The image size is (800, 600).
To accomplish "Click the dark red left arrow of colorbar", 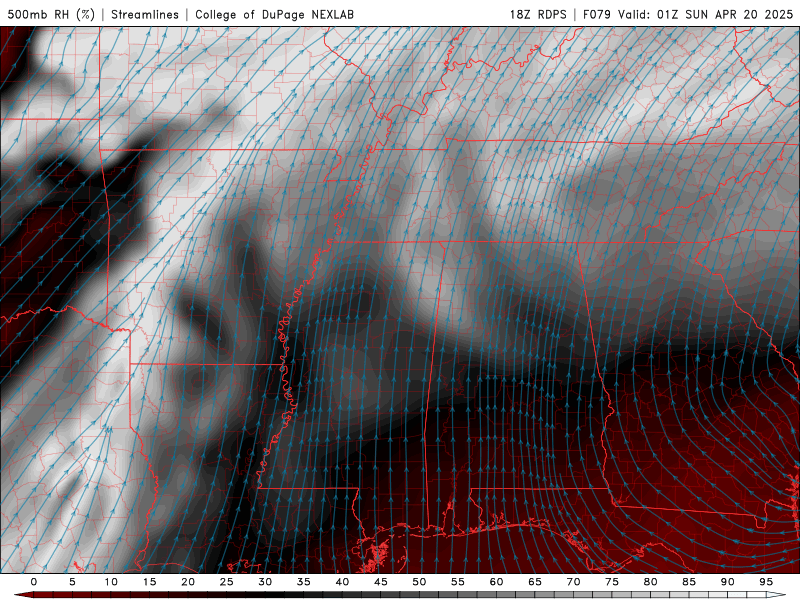I will [23, 595].
